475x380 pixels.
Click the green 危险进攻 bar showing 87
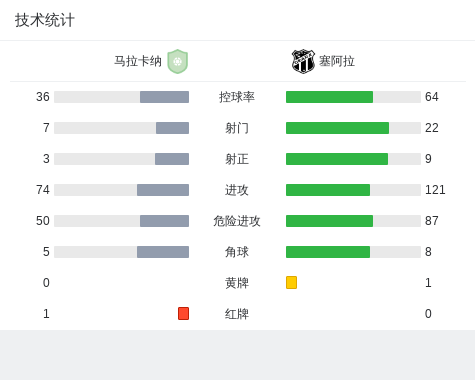tap(329, 221)
